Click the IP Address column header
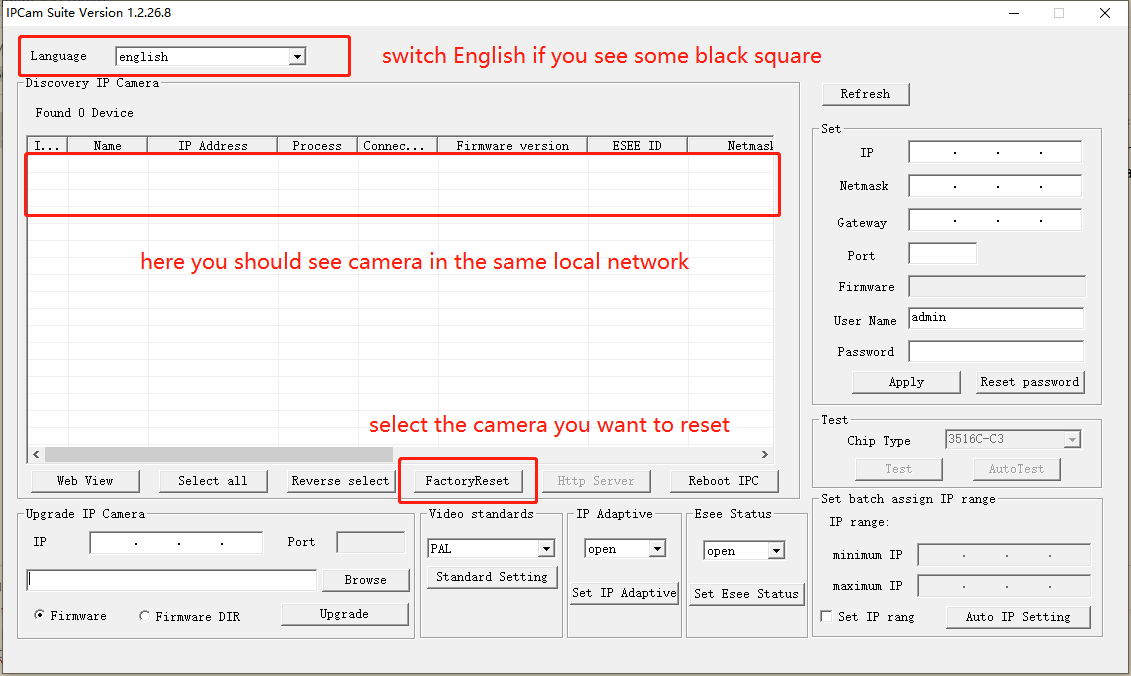1131x676 pixels. point(212,146)
